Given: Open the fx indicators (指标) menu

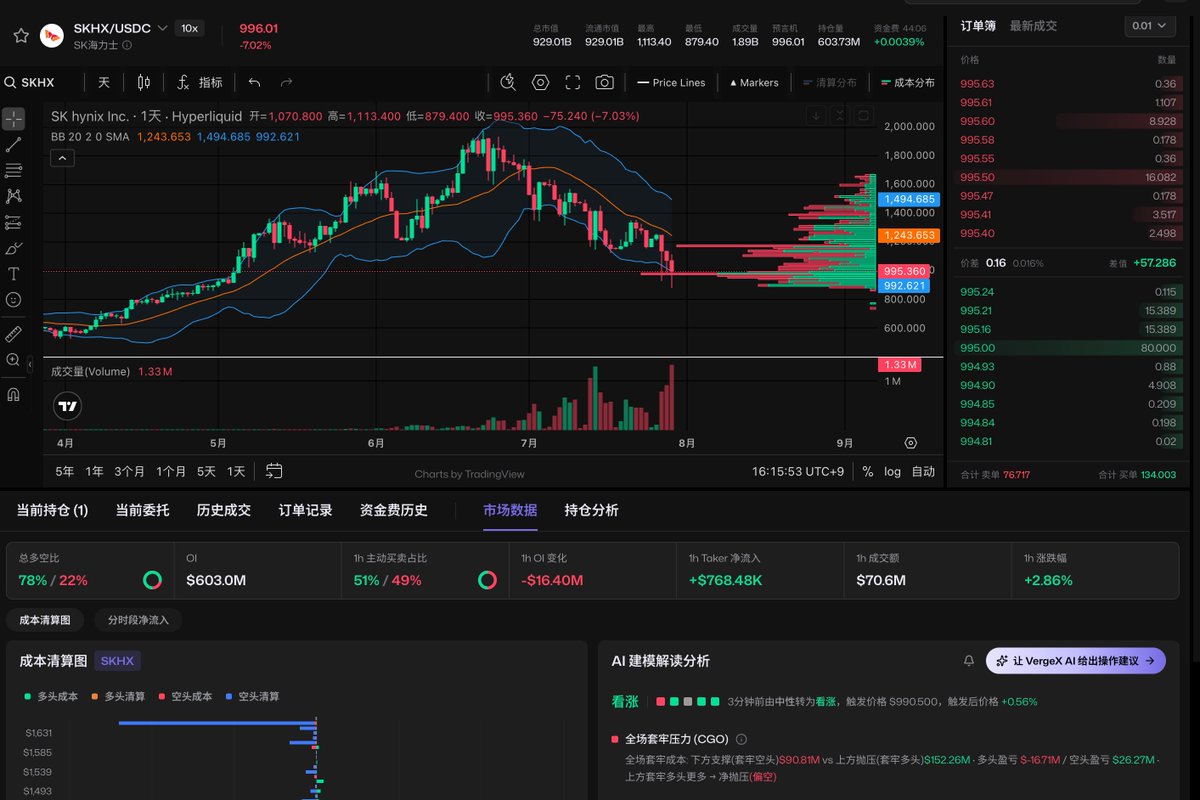Looking at the screenshot, I should point(199,82).
